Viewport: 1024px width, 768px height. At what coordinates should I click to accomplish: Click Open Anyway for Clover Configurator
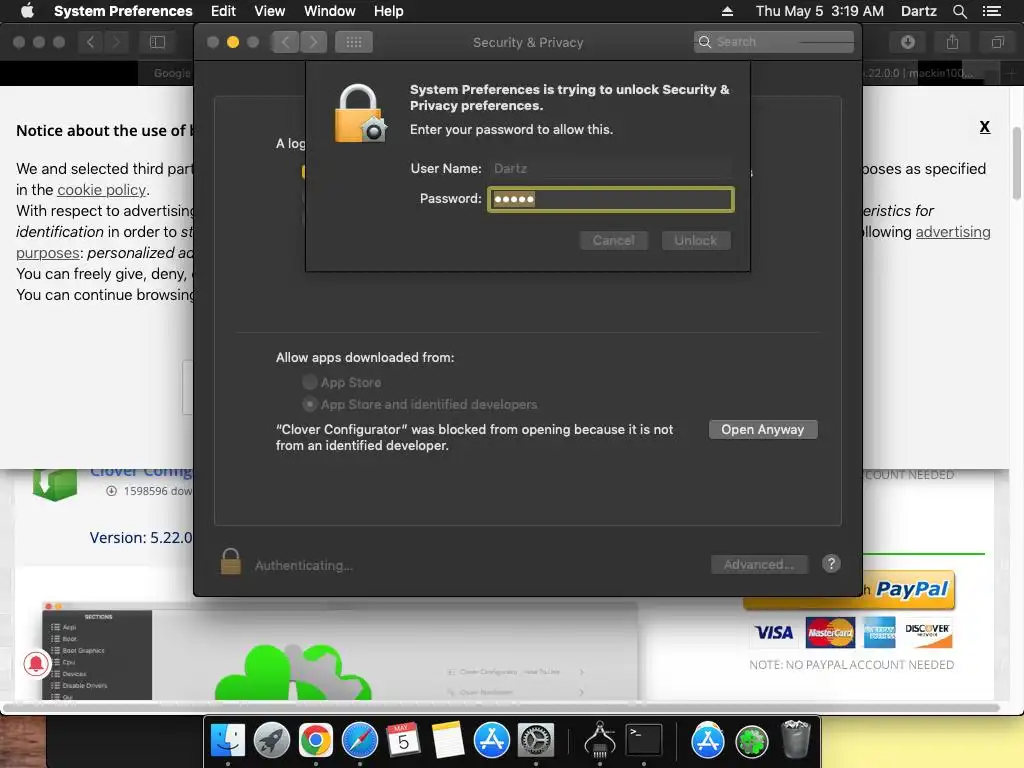(x=763, y=430)
